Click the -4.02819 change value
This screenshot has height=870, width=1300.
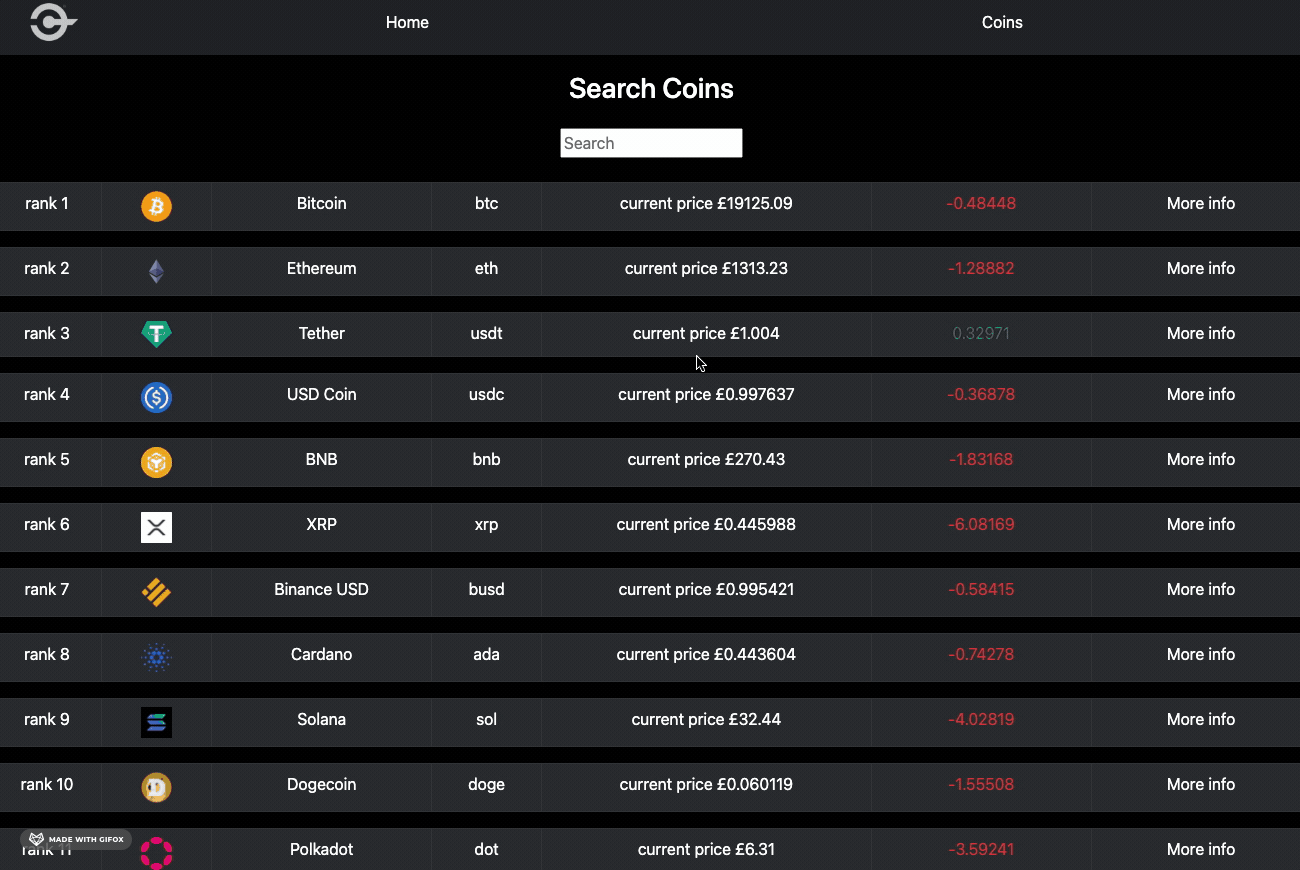[x=981, y=719]
